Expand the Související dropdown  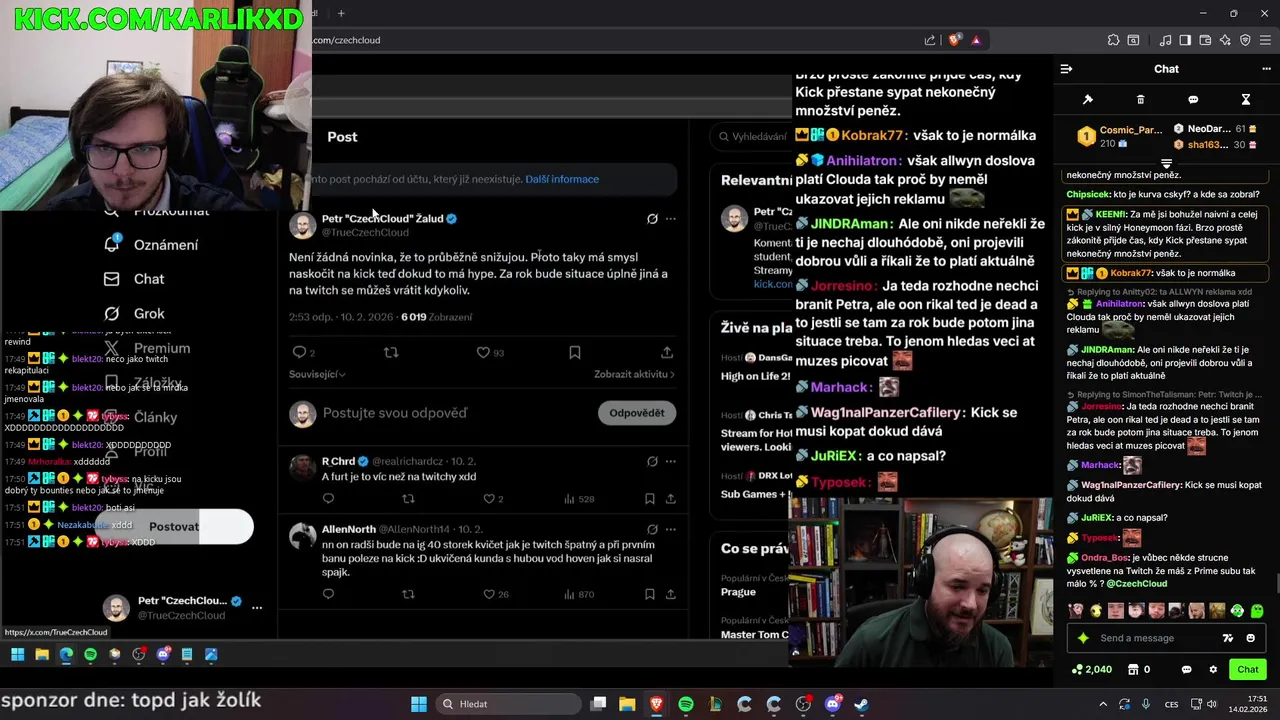[x=317, y=374]
